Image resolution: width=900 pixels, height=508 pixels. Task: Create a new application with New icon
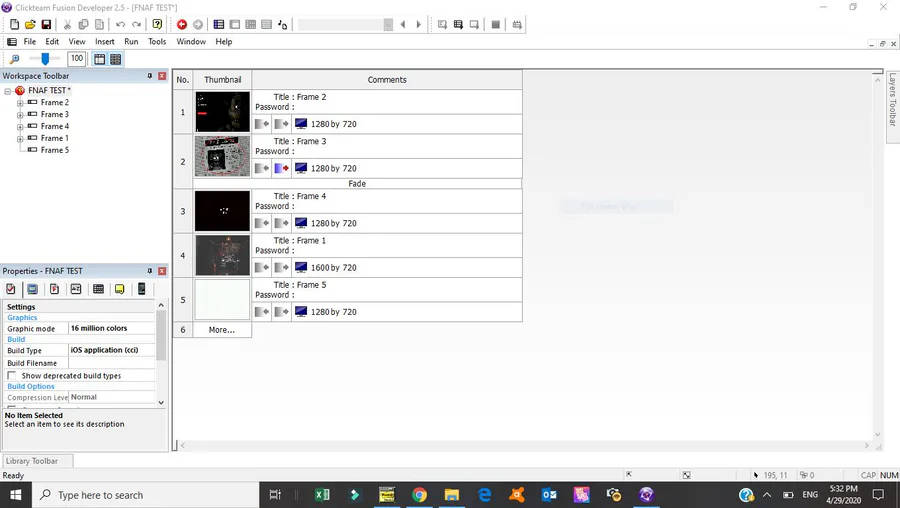pyautogui.click(x=14, y=24)
